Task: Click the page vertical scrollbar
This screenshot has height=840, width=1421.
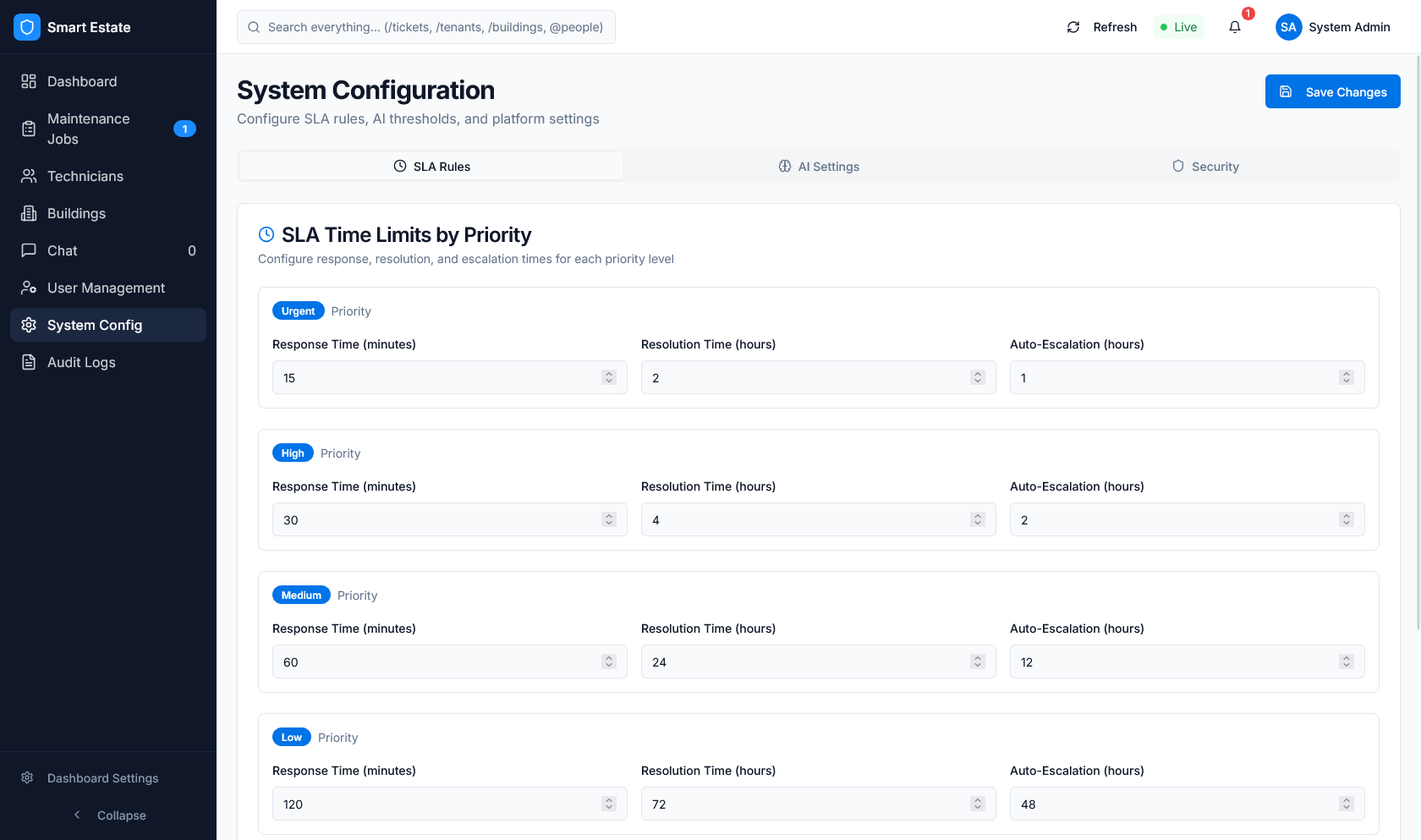Action: coord(1418,338)
